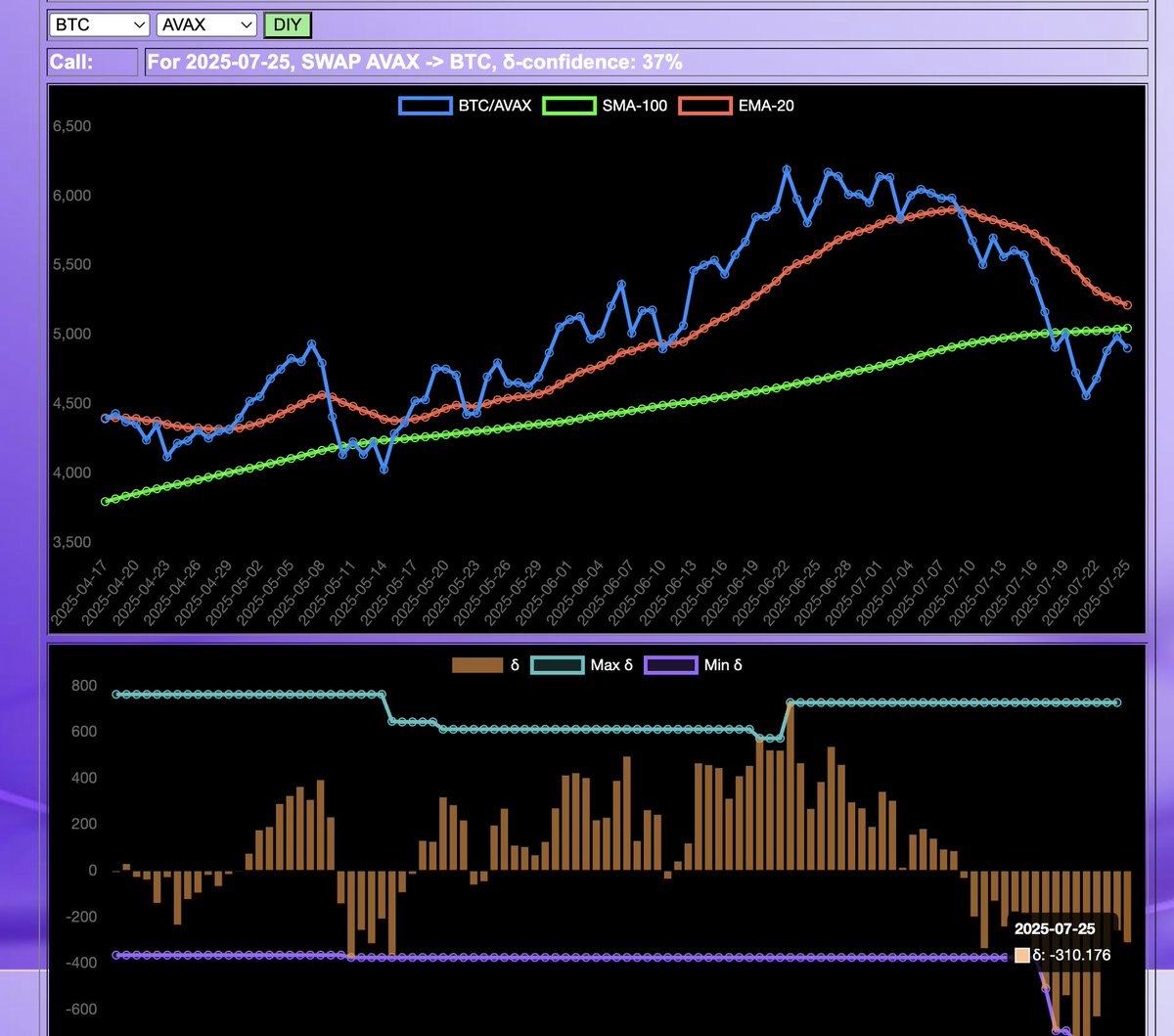Screen dimensions: 1174x1036
Task: Click the last Max δ data point
Action: (x=1117, y=702)
